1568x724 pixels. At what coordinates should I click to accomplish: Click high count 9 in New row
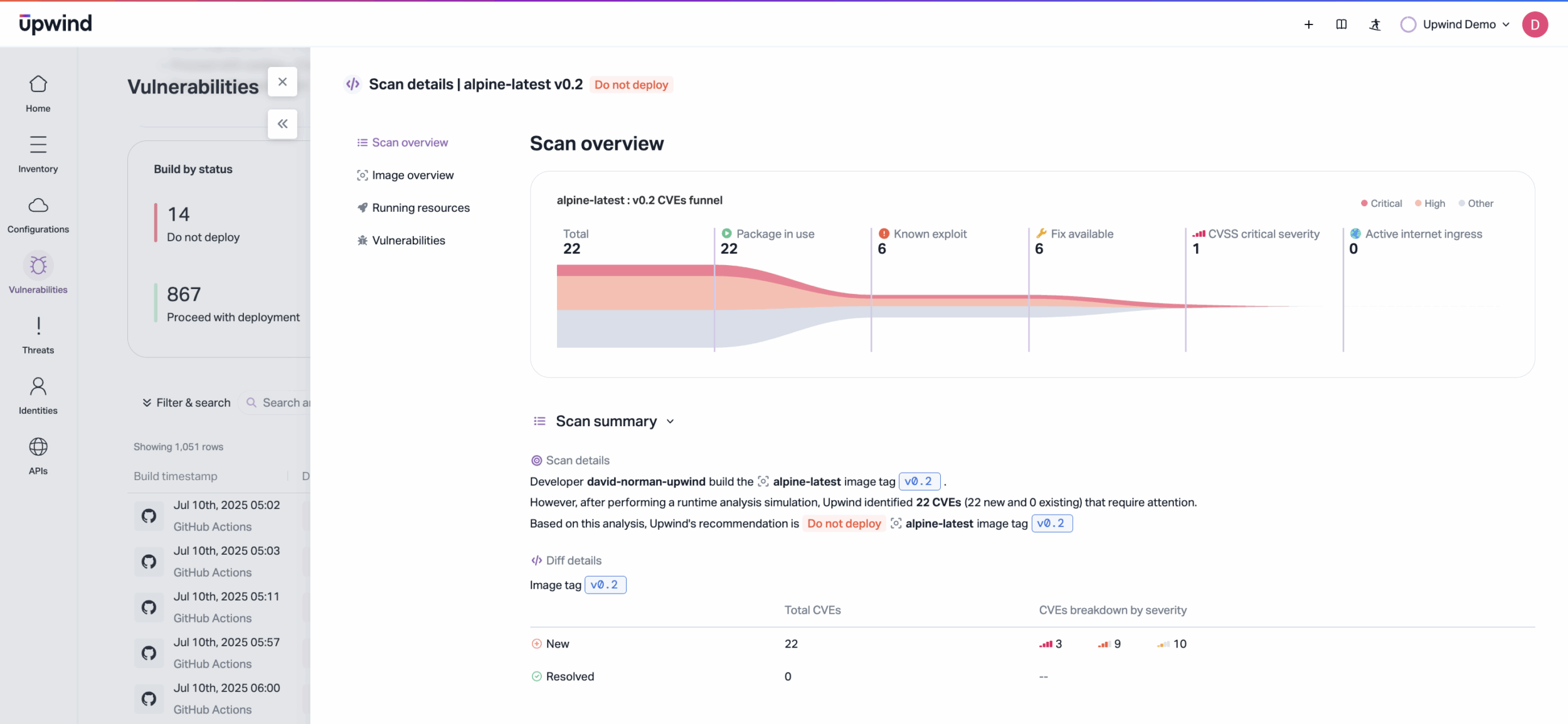point(1110,644)
